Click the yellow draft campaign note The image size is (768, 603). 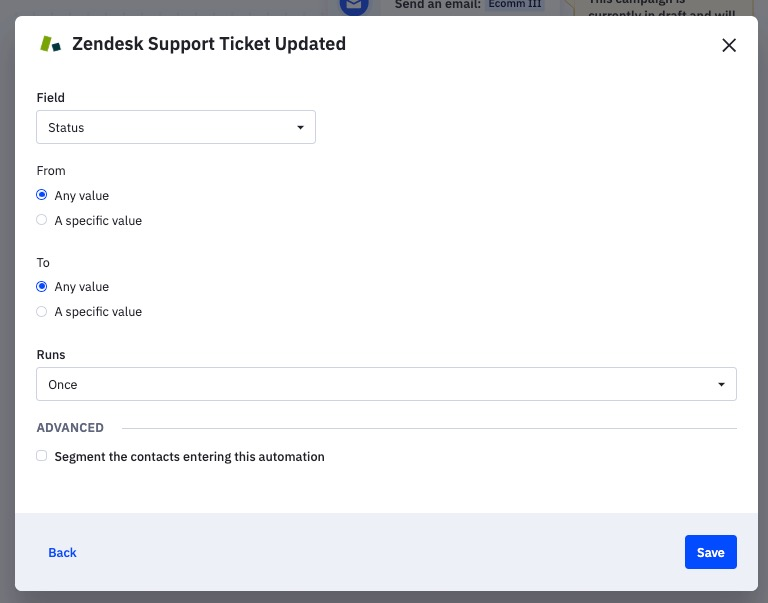[x=660, y=10]
